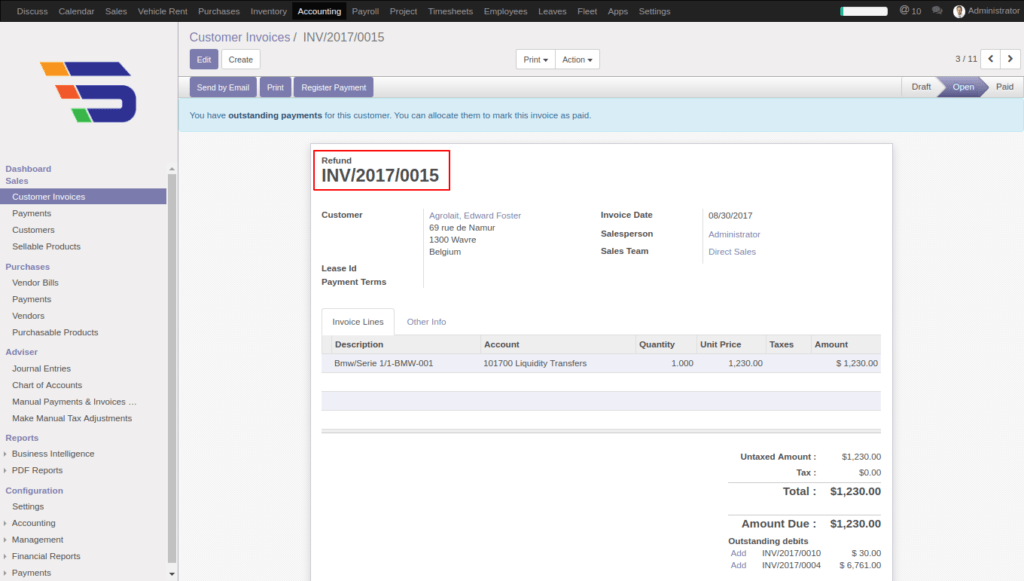Open the Timesheets menu
This screenshot has width=1024, height=581.
point(450,11)
